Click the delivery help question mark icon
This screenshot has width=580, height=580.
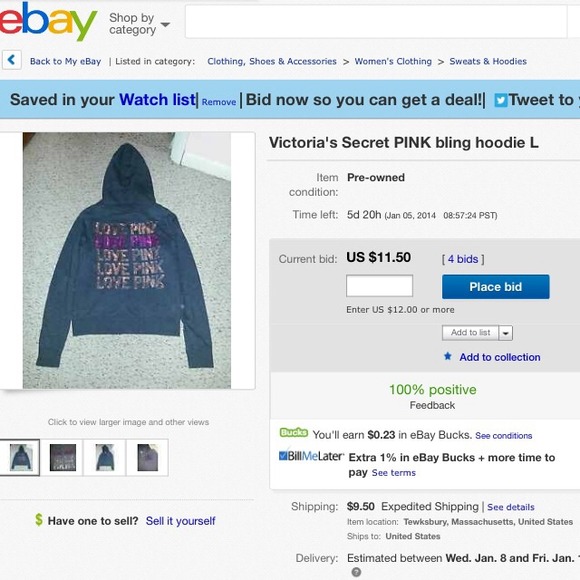[x=356, y=572]
